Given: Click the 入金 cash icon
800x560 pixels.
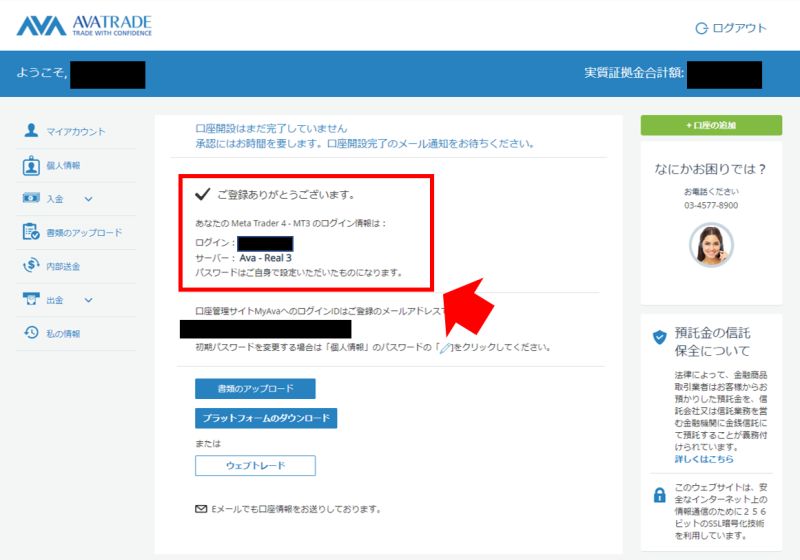Looking at the screenshot, I should pyautogui.click(x=31, y=197).
